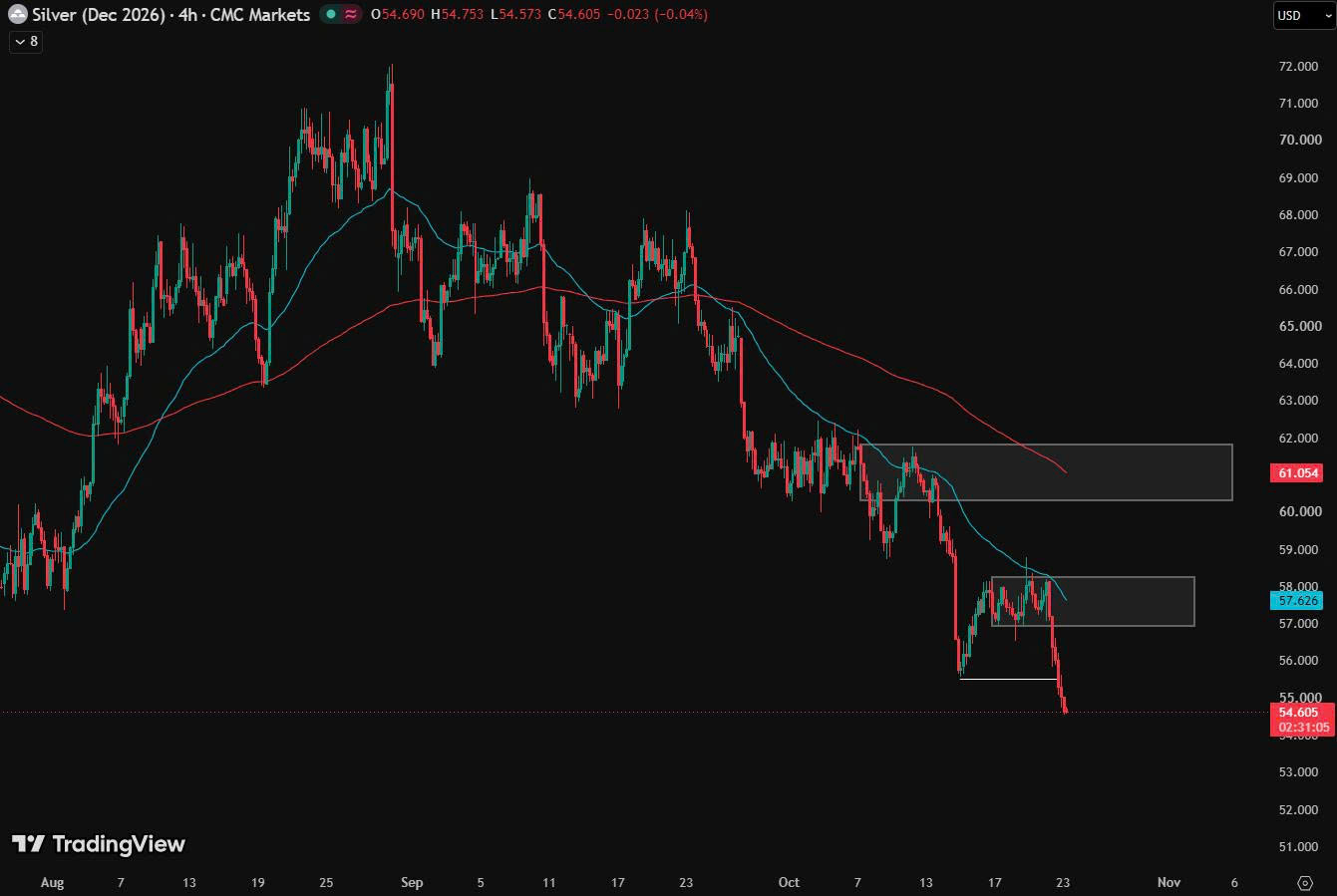The image size is (1337, 896).
Task: Click the Aug label on time axis
Action: tap(52, 882)
